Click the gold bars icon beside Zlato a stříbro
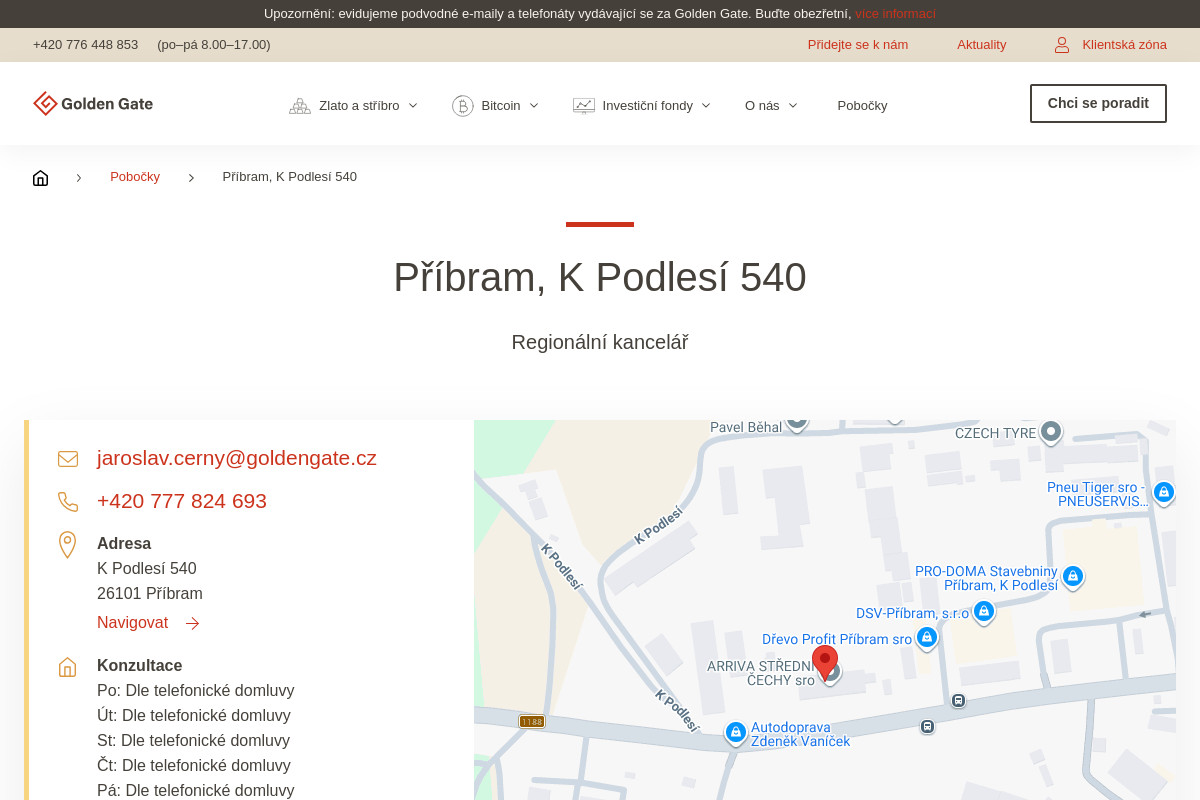The height and width of the screenshot is (800, 1200). (300, 106)
